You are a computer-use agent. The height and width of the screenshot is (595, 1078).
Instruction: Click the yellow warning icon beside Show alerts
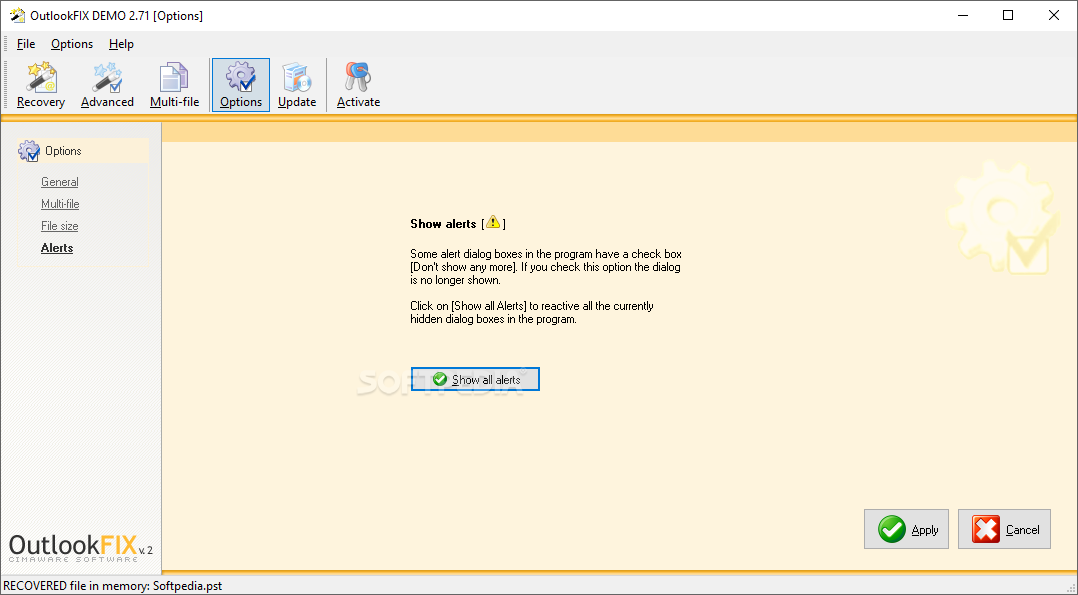point(493,222)
